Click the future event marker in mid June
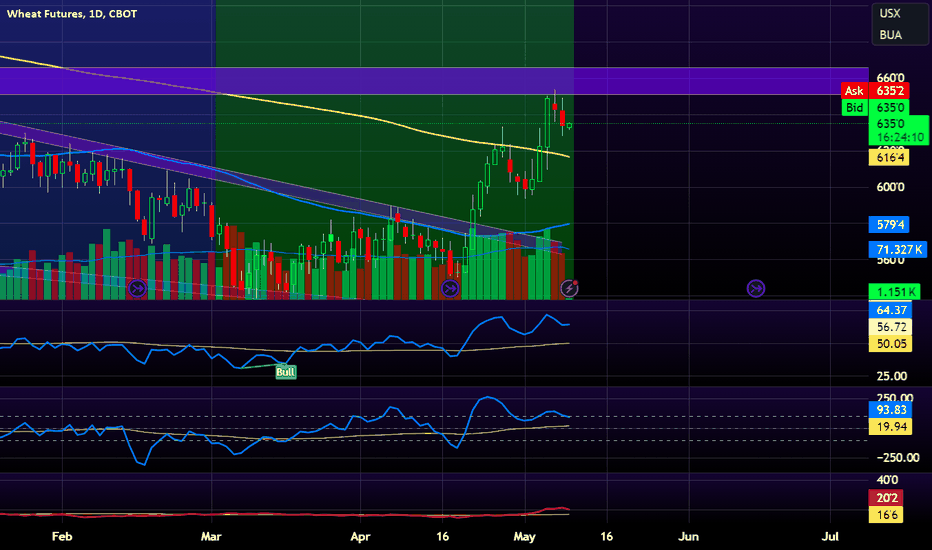The image size is (932, 550). (x=755, y=289)
